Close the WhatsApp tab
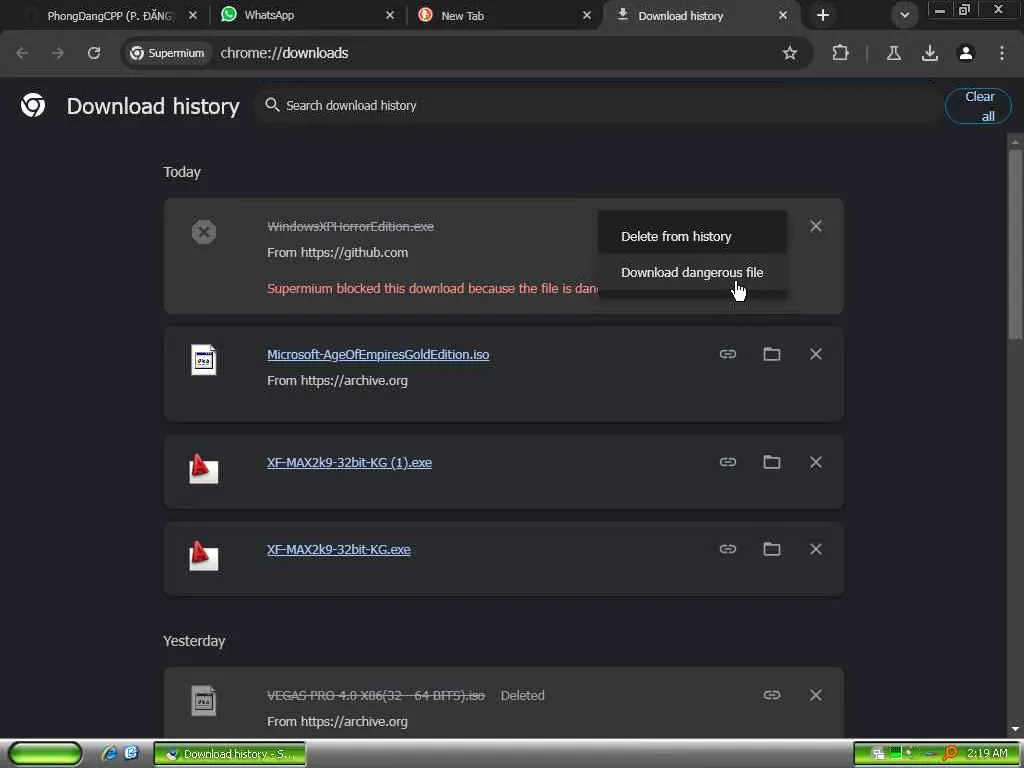This screenshot has width=1024, height=768. [390, 15]
